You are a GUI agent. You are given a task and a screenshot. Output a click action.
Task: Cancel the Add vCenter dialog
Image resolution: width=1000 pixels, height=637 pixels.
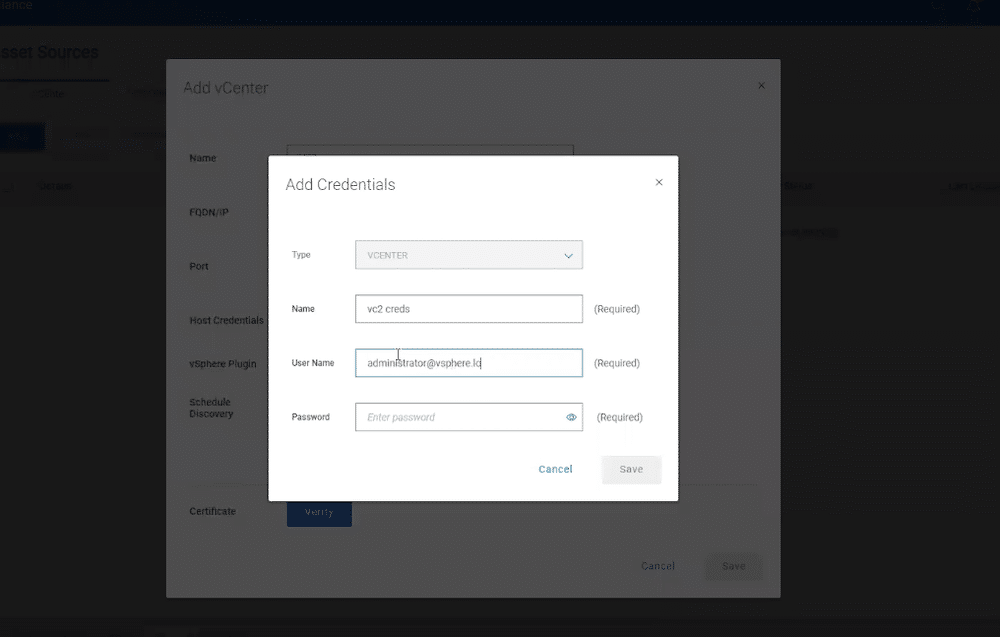coord(658,566)
